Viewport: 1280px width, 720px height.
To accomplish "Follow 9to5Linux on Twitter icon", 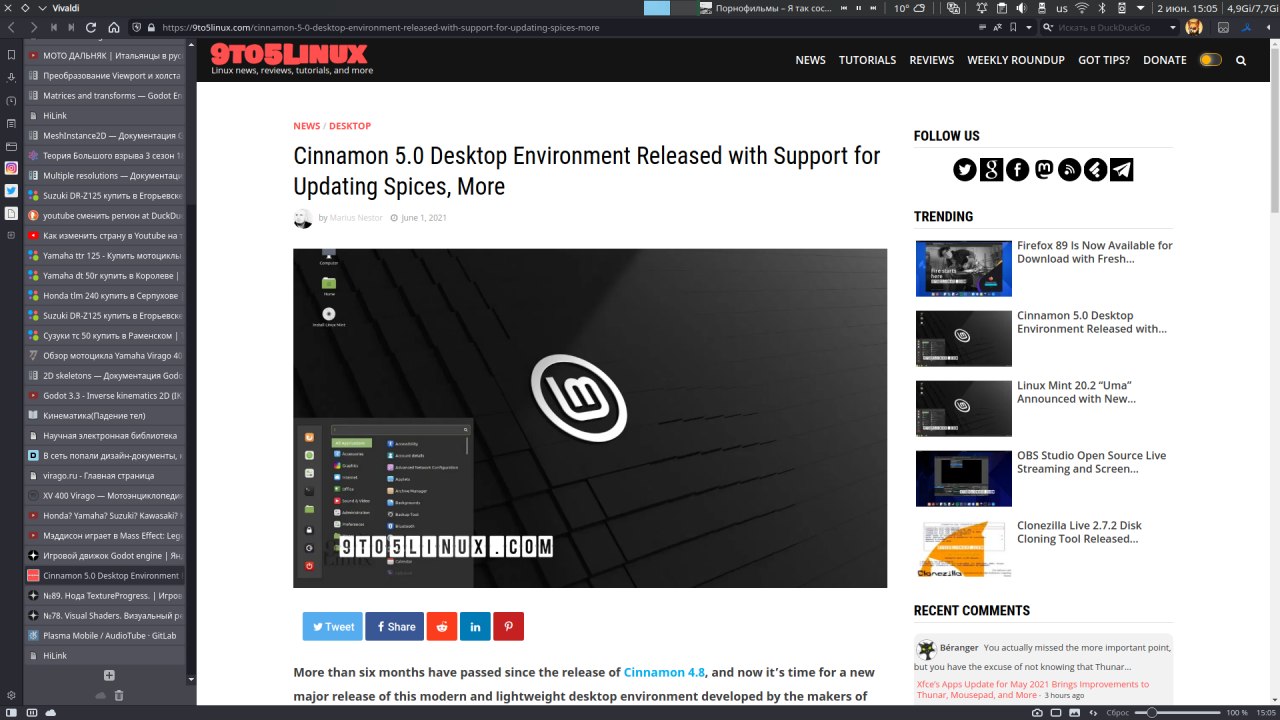I will point(964,170).
